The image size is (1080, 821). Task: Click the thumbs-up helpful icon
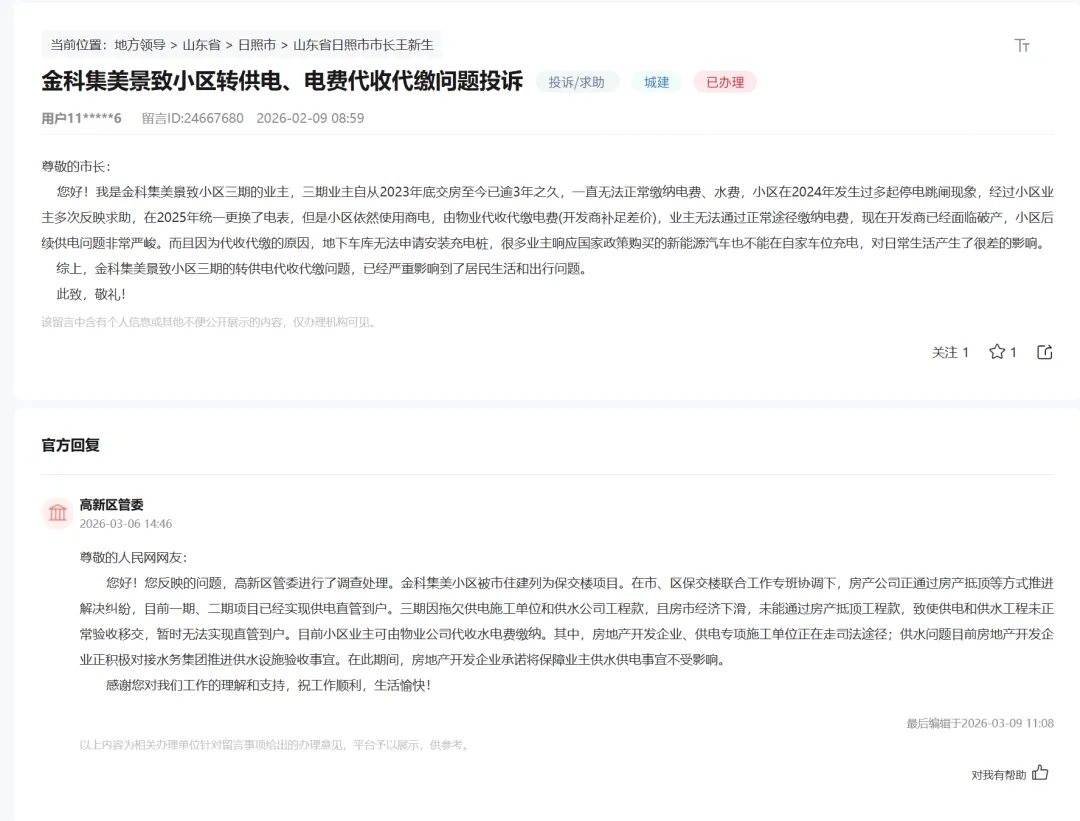(x=1040, y=773)
